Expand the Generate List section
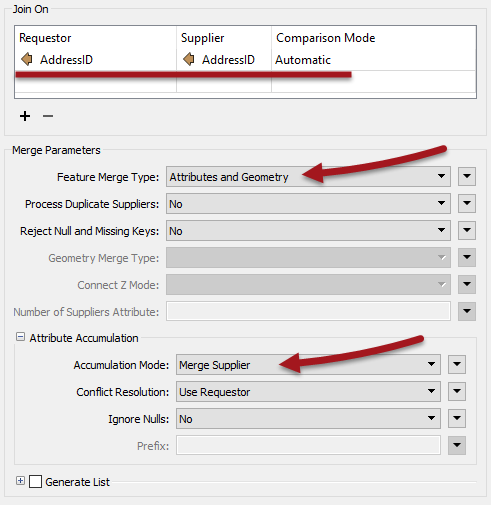This screenshot has height=505, width=491. pyautogui.click(x=20, y=481)
